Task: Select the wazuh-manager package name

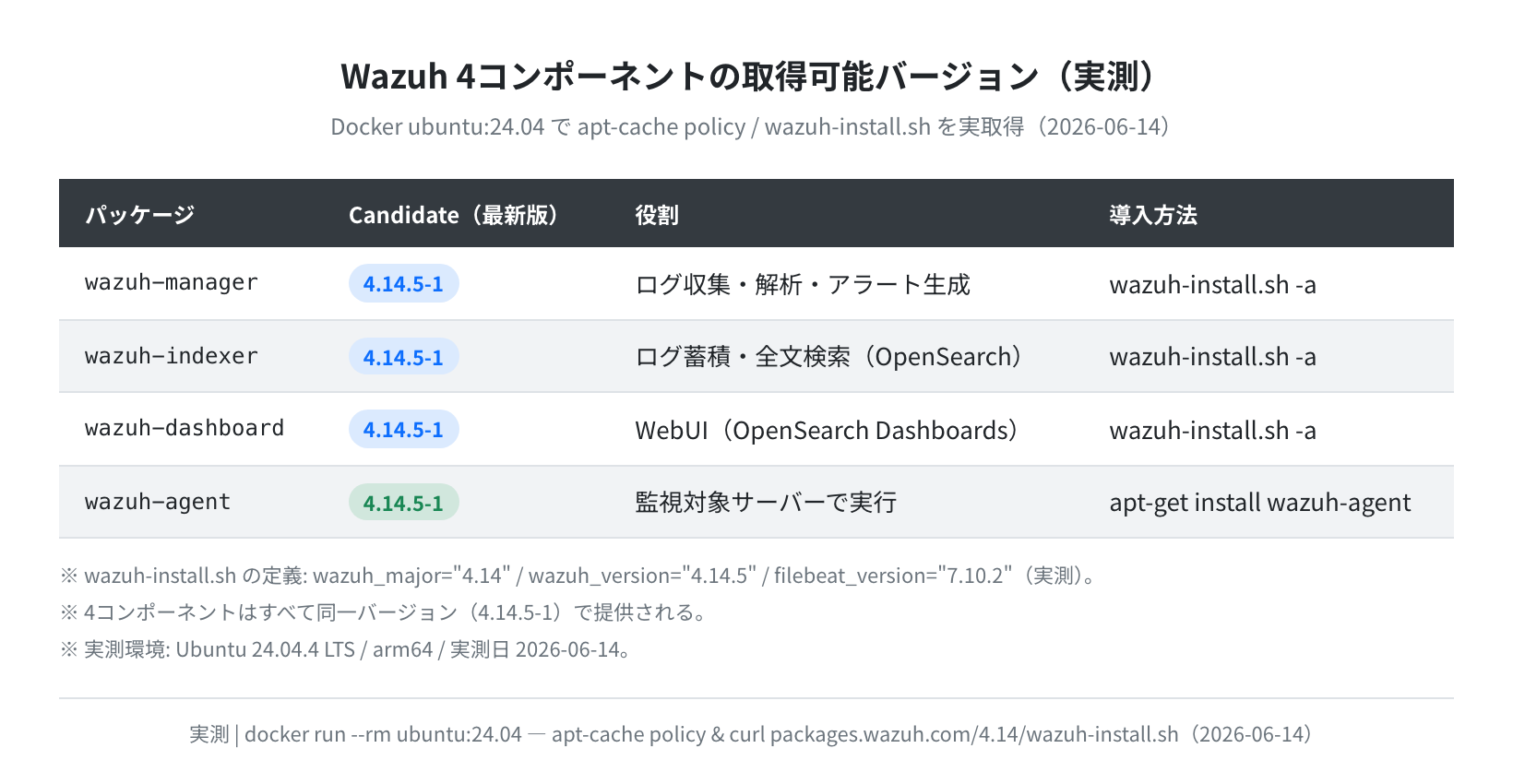Action: 172,282
